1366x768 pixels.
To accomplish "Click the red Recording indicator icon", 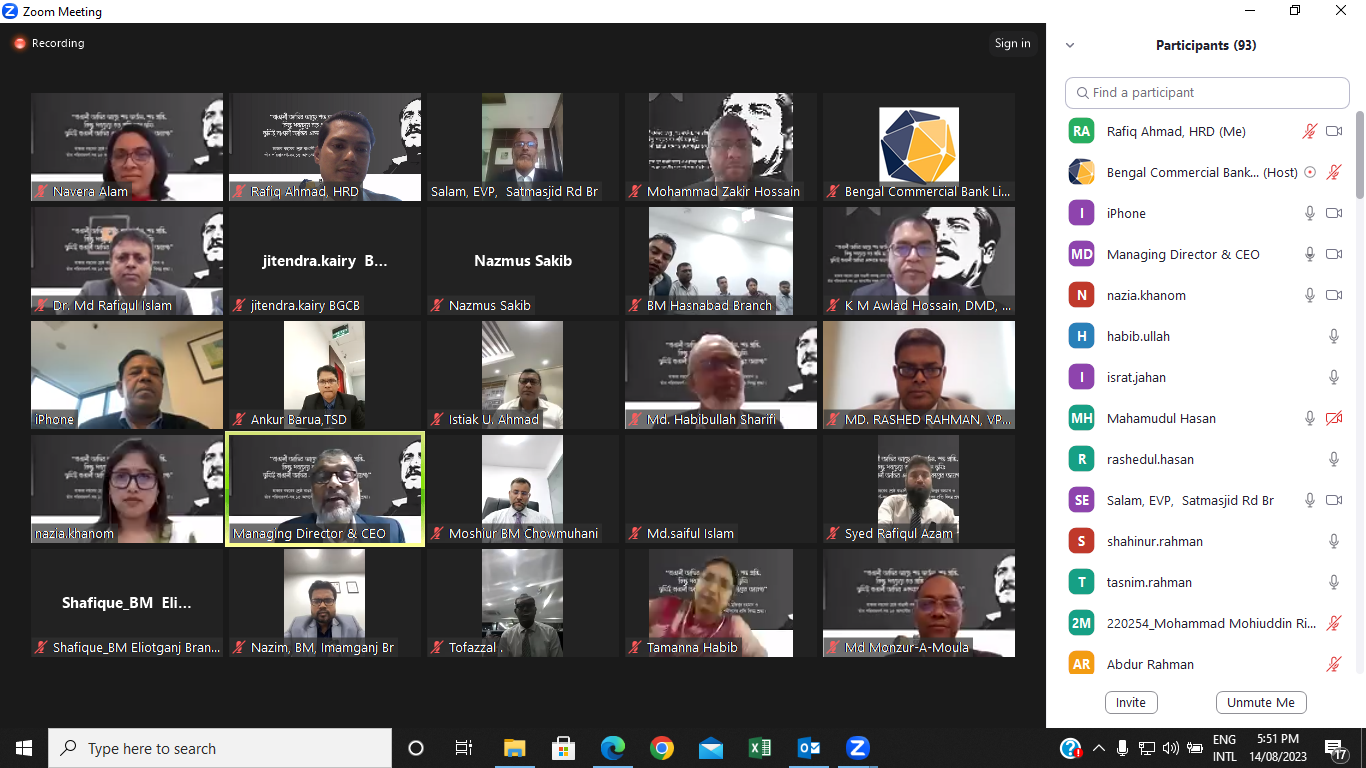I will tap(19, 44).
